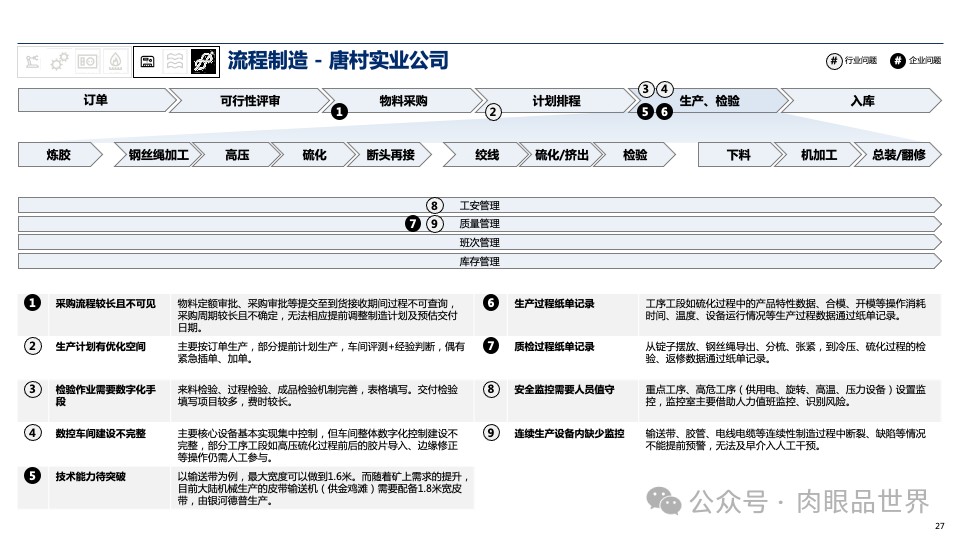
Task: Click marker 2 before the 计划排程 step
Action: click(x=493, y=112)
